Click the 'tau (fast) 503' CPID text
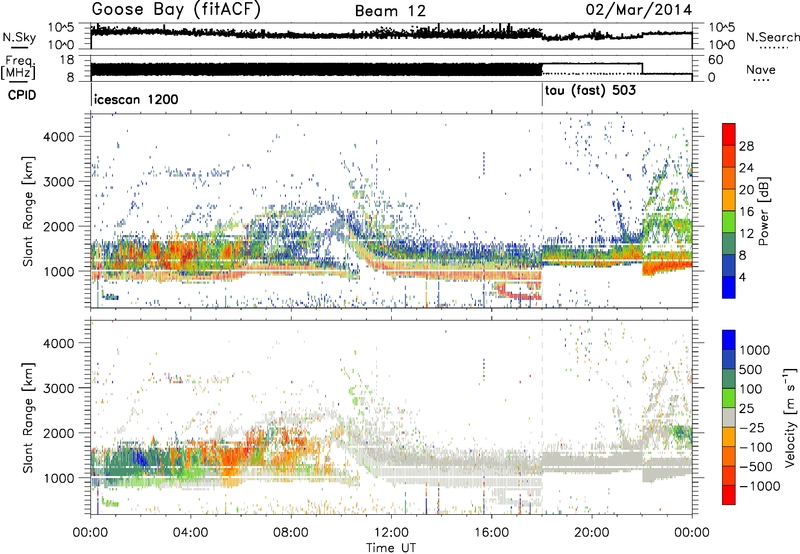 [x=590, y=91]
